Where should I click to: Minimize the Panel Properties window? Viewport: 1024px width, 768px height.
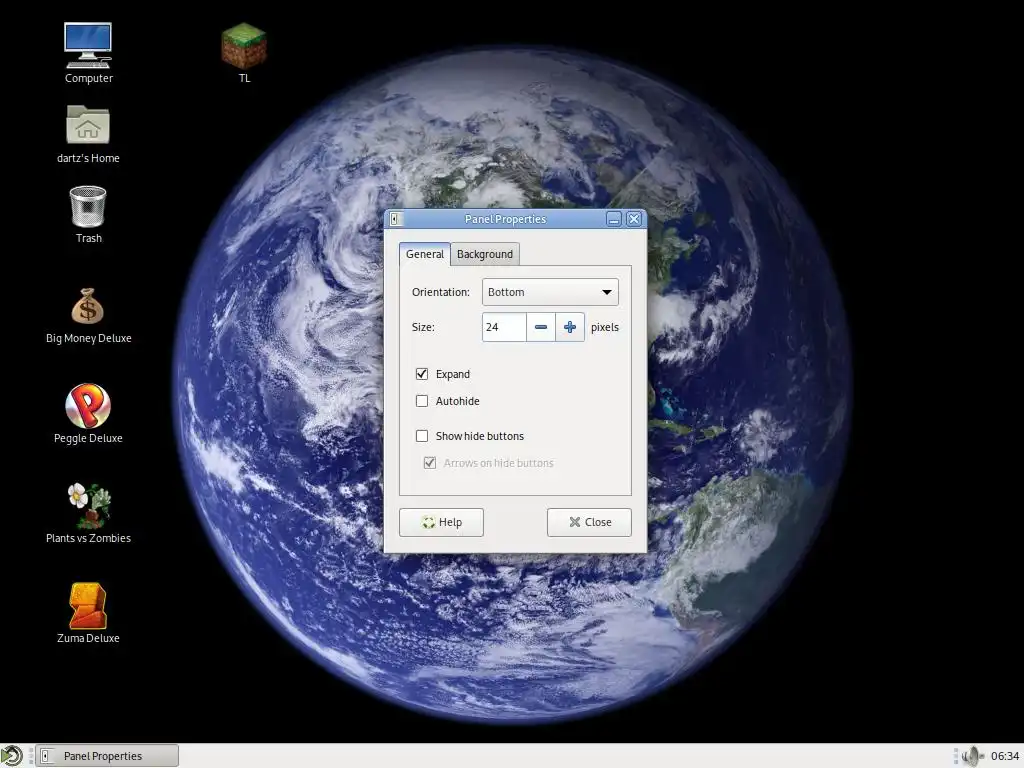tap(613, 219)
